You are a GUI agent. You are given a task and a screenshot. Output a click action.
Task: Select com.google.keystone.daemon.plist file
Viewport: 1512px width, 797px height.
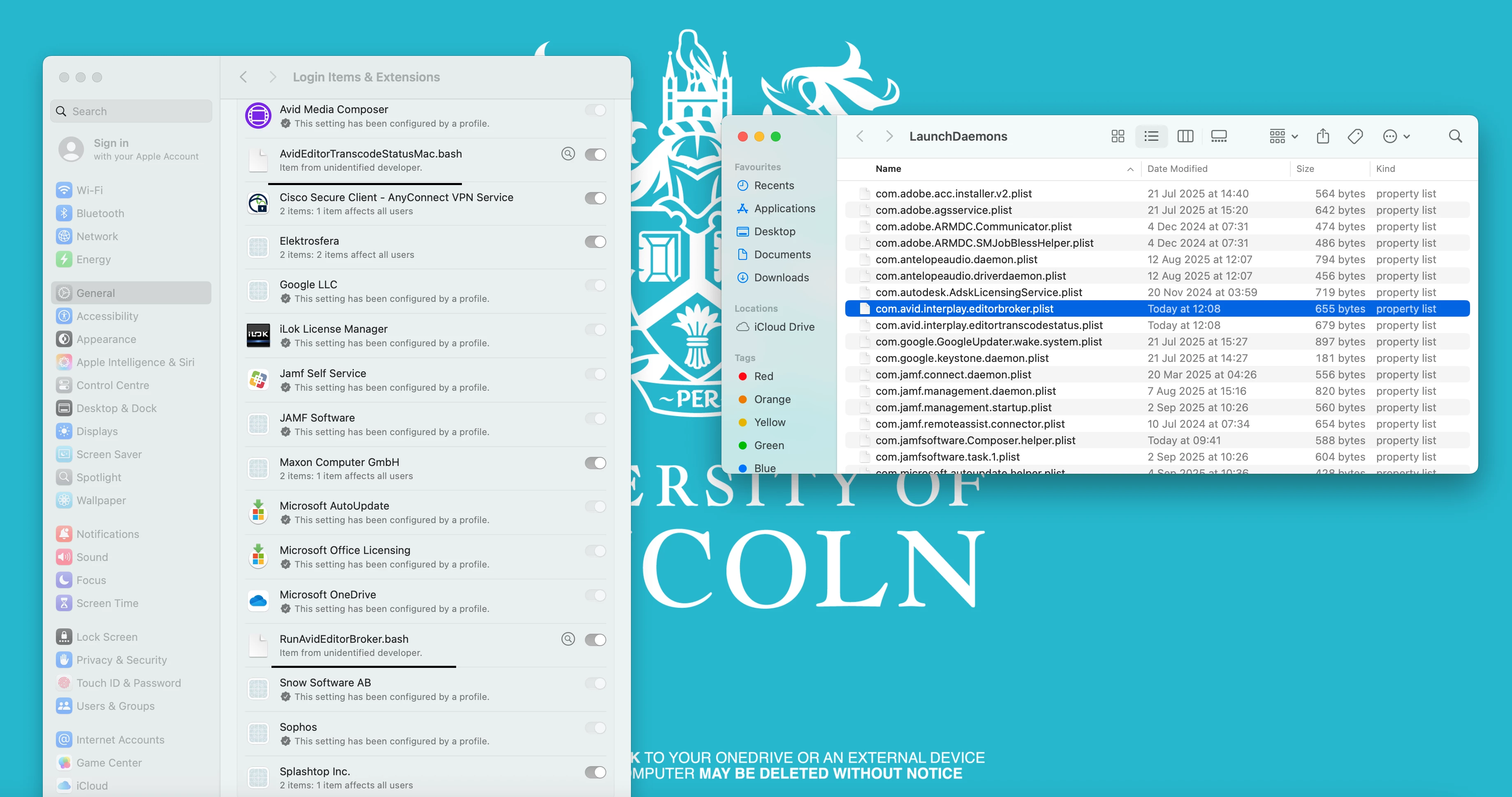(x=1157, y=358)
